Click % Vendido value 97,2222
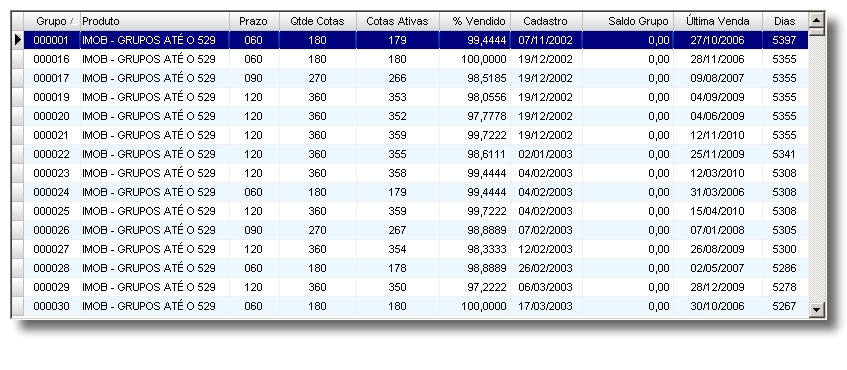Viewport: 847px width, 370px height. (487, 287)
